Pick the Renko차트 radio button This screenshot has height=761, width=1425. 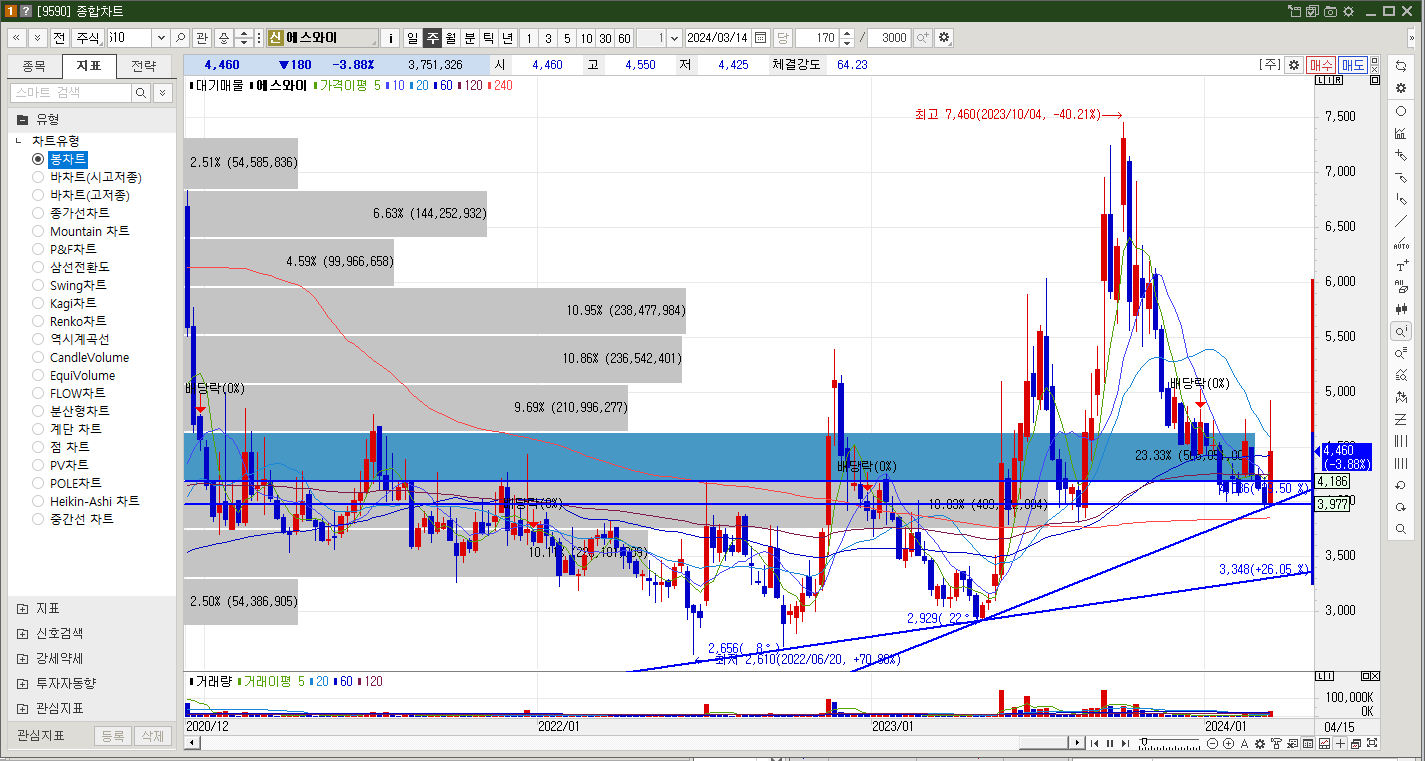pos(38,321)
